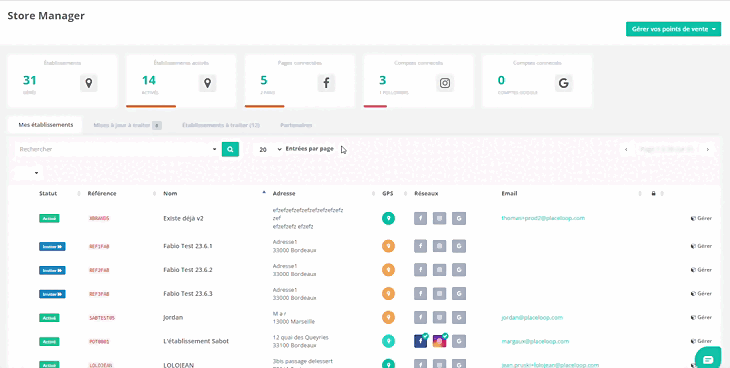The height and width of the screenshot is (368, 730).
Task: Open the live chat bubble widget
Action: click(x=708, y=359)
